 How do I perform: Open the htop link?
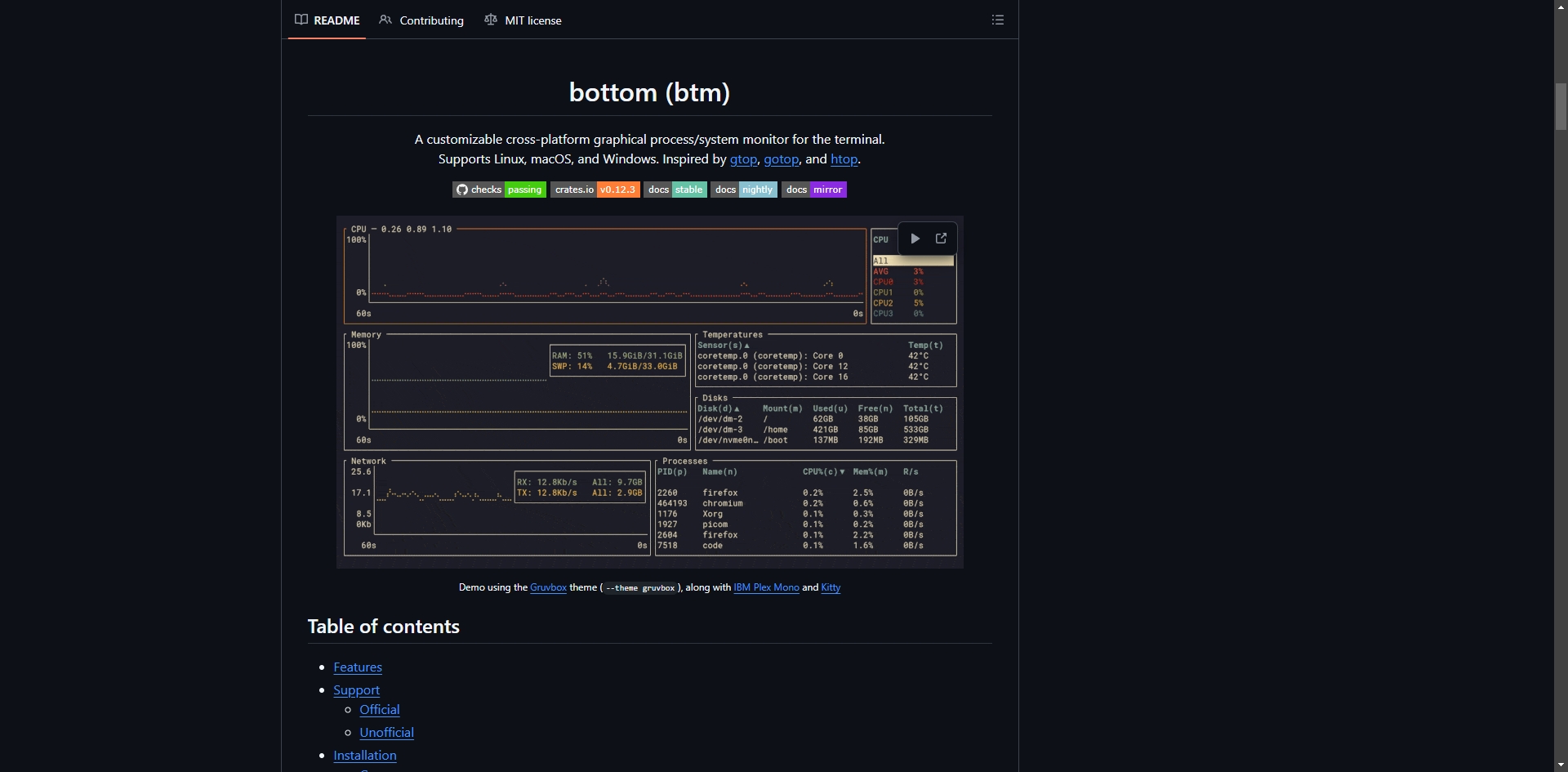(844, 159)
